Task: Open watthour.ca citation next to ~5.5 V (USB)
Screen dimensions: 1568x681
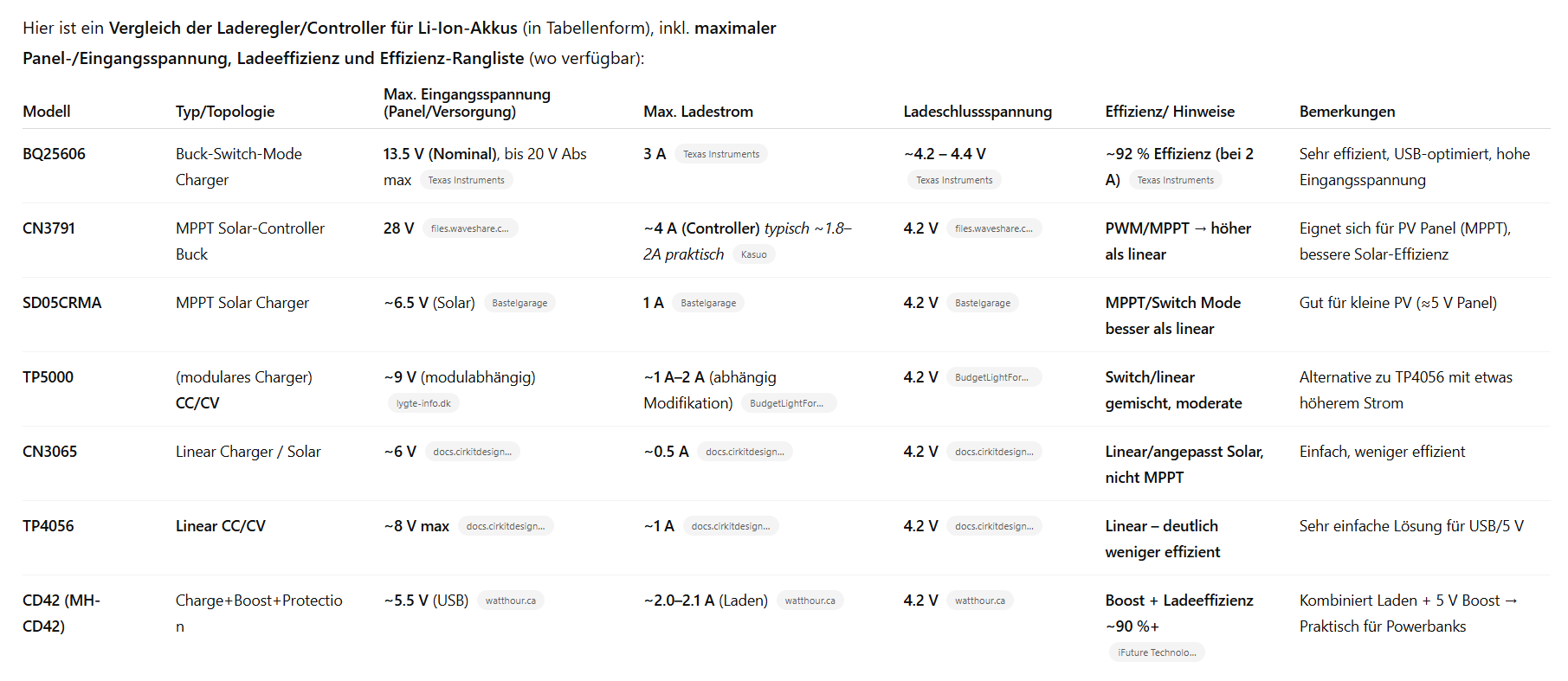Action: click(x=510, y=601)
